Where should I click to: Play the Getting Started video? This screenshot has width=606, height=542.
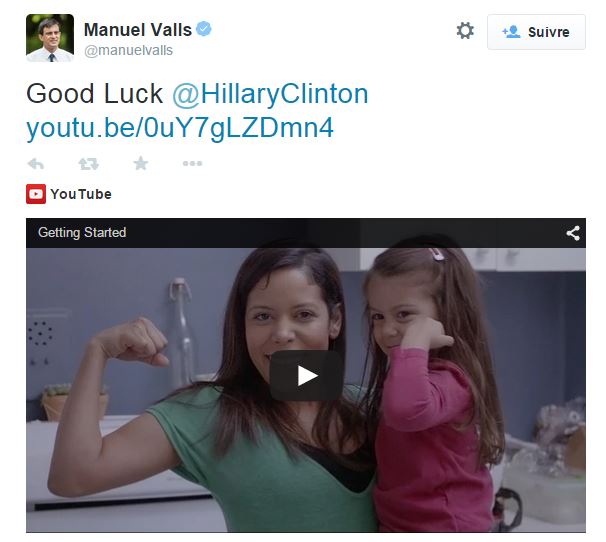pyautogui.click(x=306, y=376)
